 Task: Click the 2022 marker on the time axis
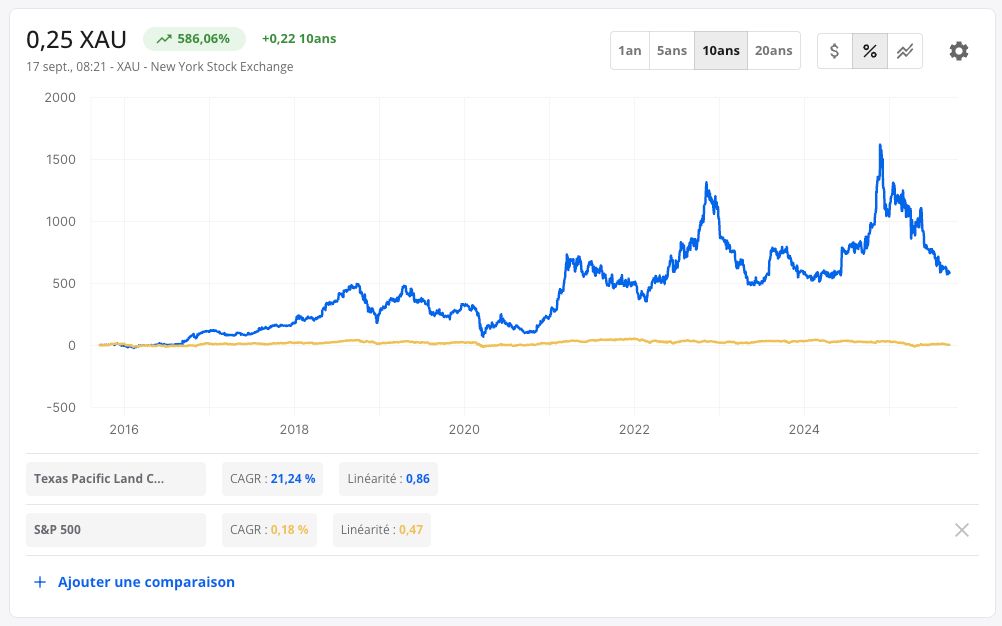[x=634, y=429]
